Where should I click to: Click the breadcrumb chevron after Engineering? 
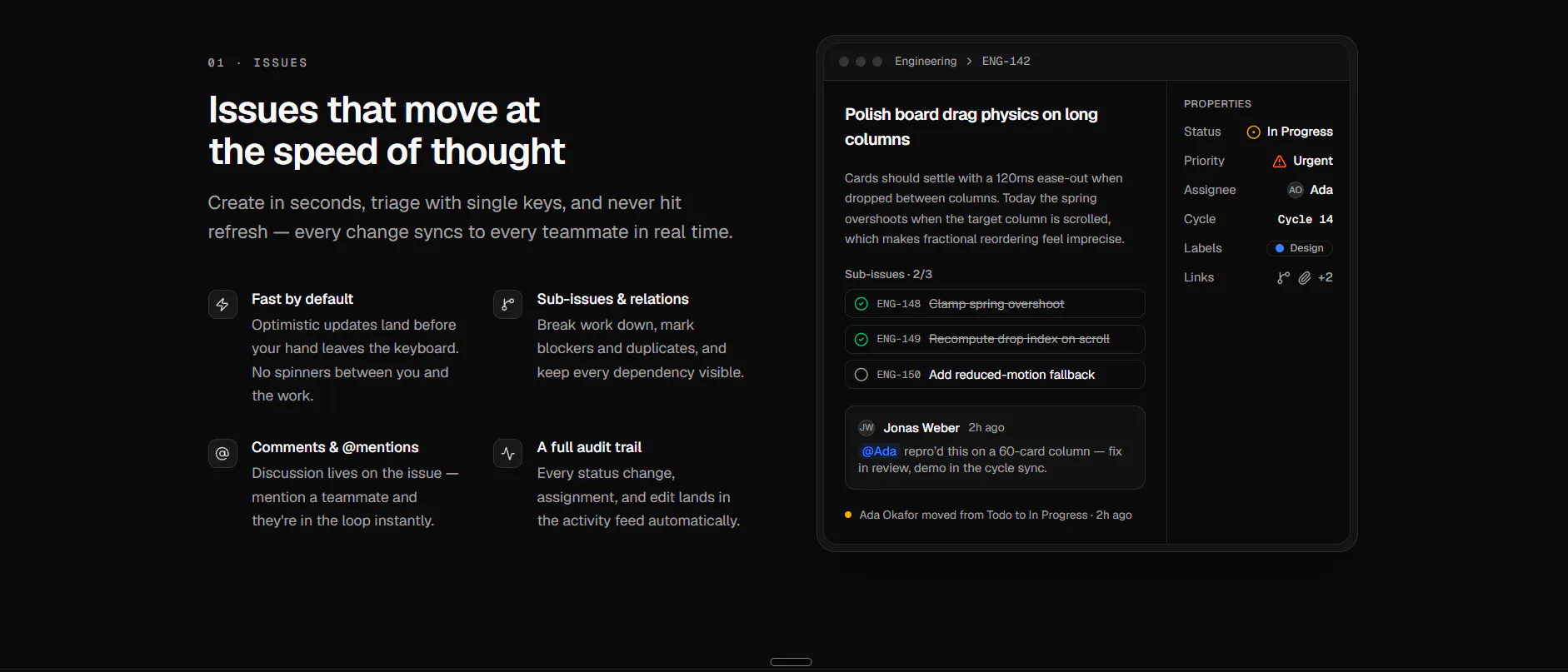click(969, 62)
